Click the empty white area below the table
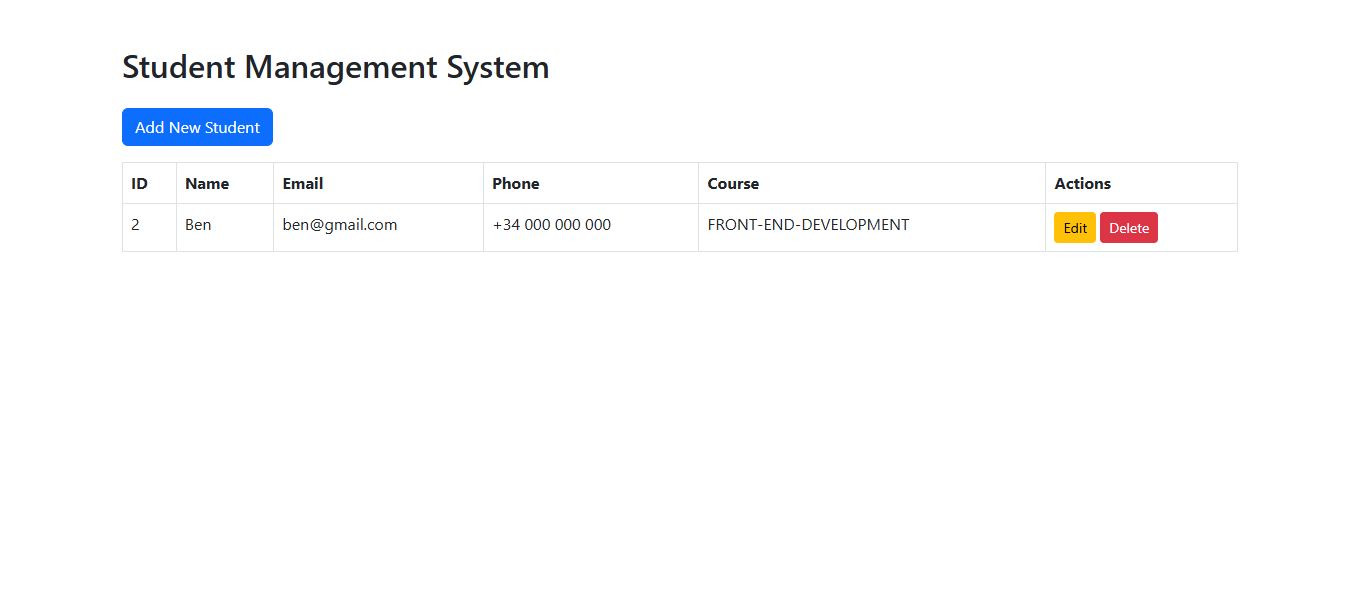1363x603 pixels. pos(680,420)
